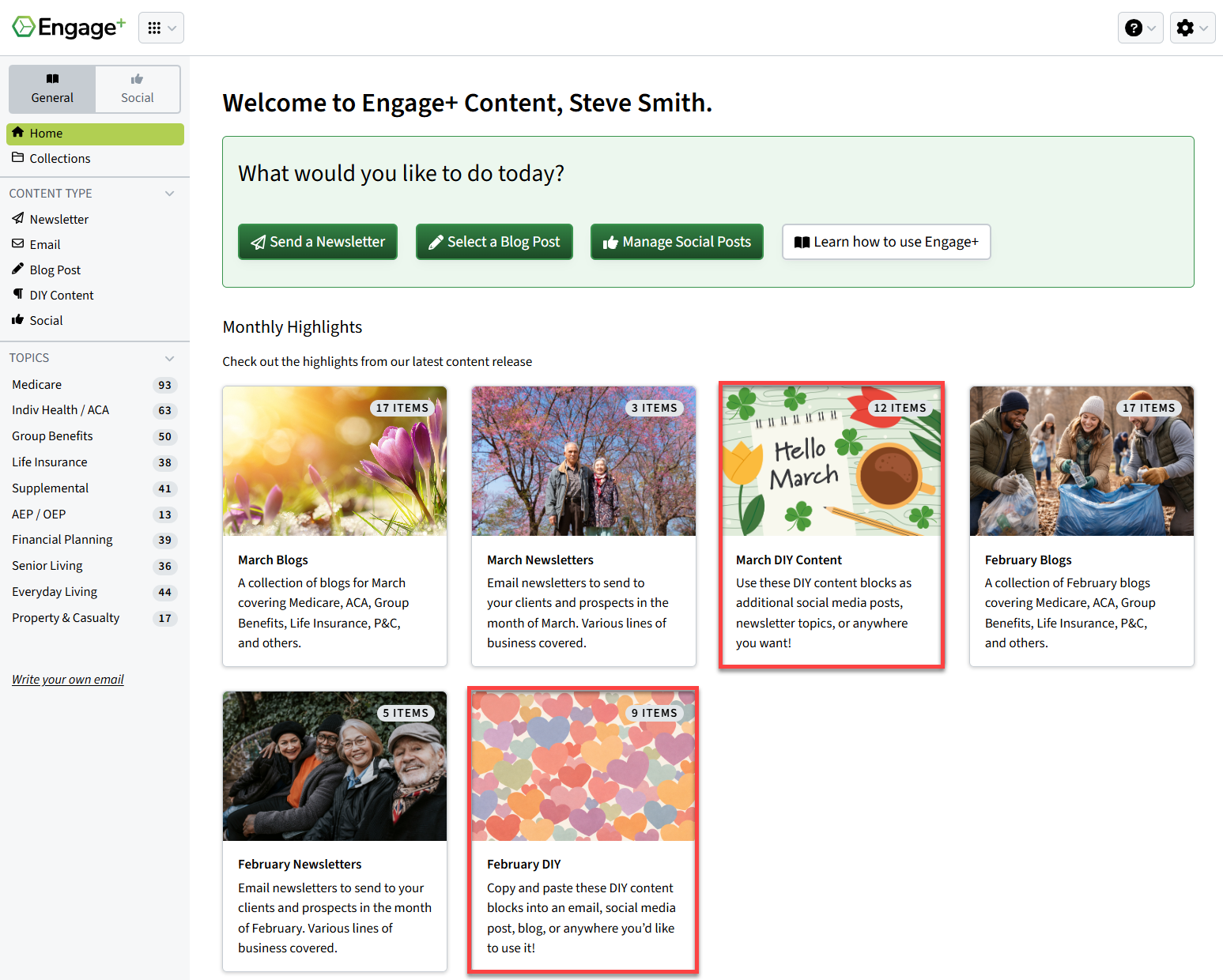
Task: Collapse the Content Type section
Action: [169, 194]
